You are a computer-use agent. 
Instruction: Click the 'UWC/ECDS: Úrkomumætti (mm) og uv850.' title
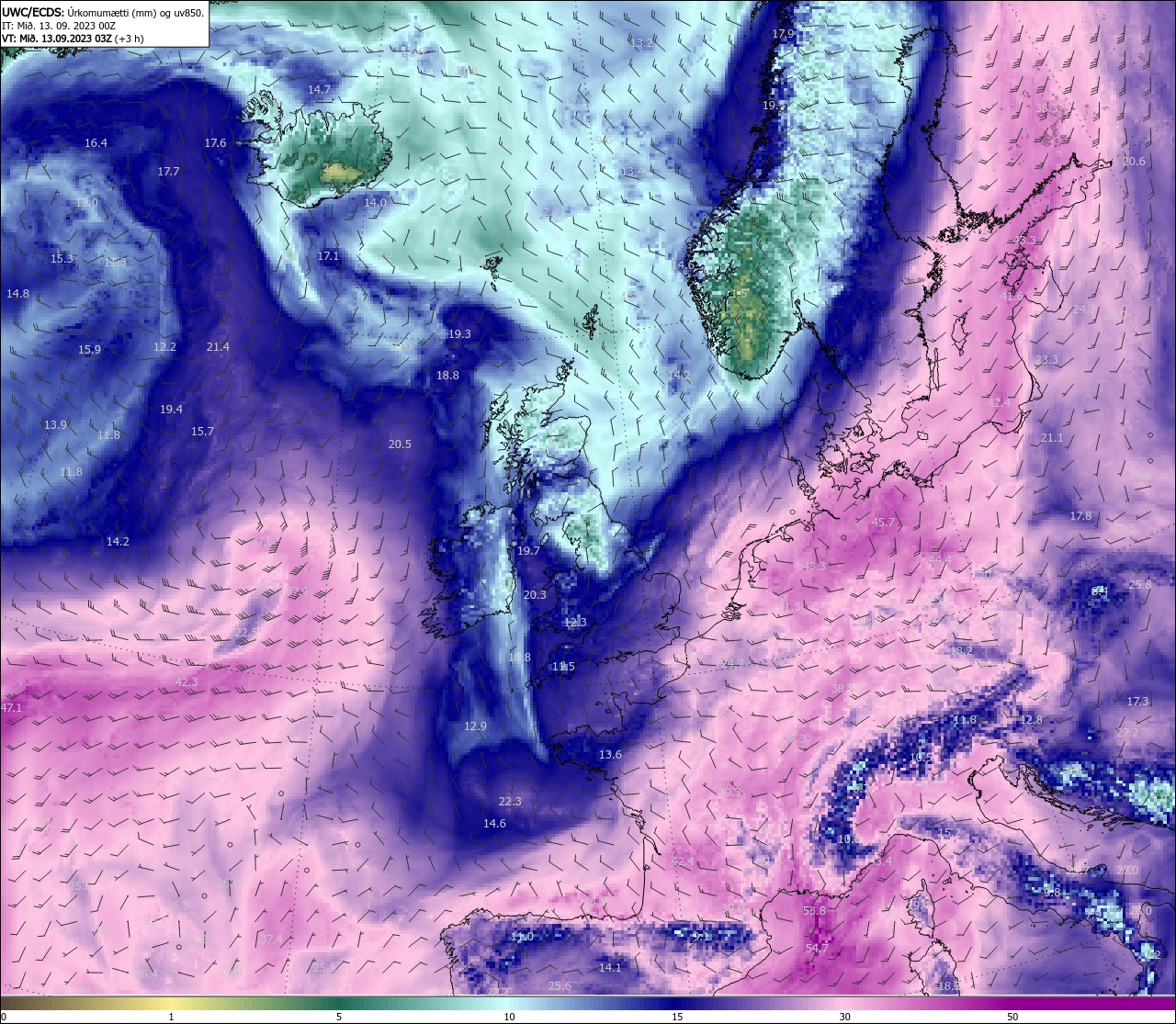pyautogui.click(x=103, y=12)
